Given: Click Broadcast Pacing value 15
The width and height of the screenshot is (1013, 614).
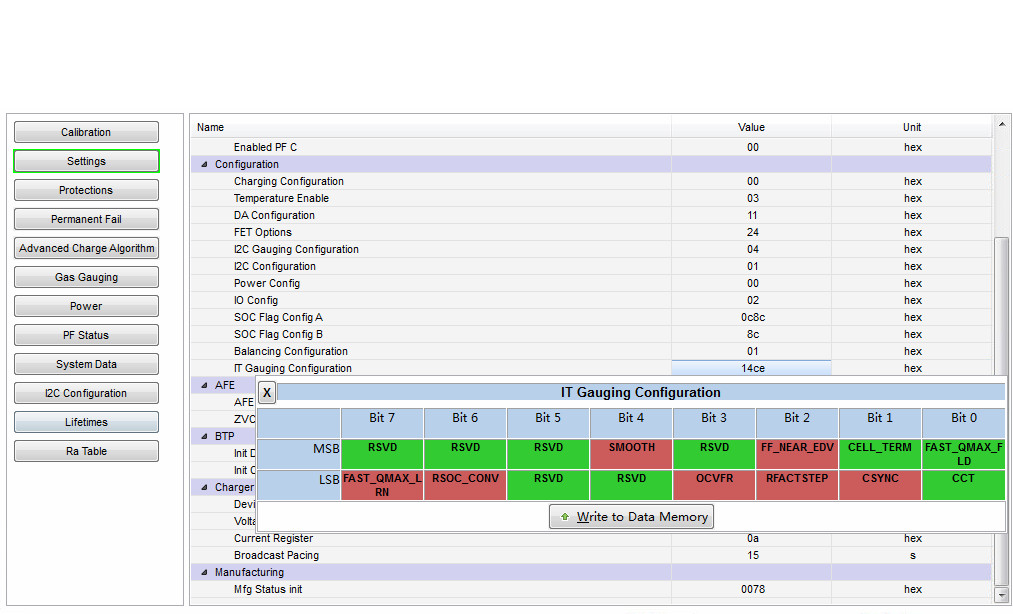Looking at the screenshot, I should 753,555.
